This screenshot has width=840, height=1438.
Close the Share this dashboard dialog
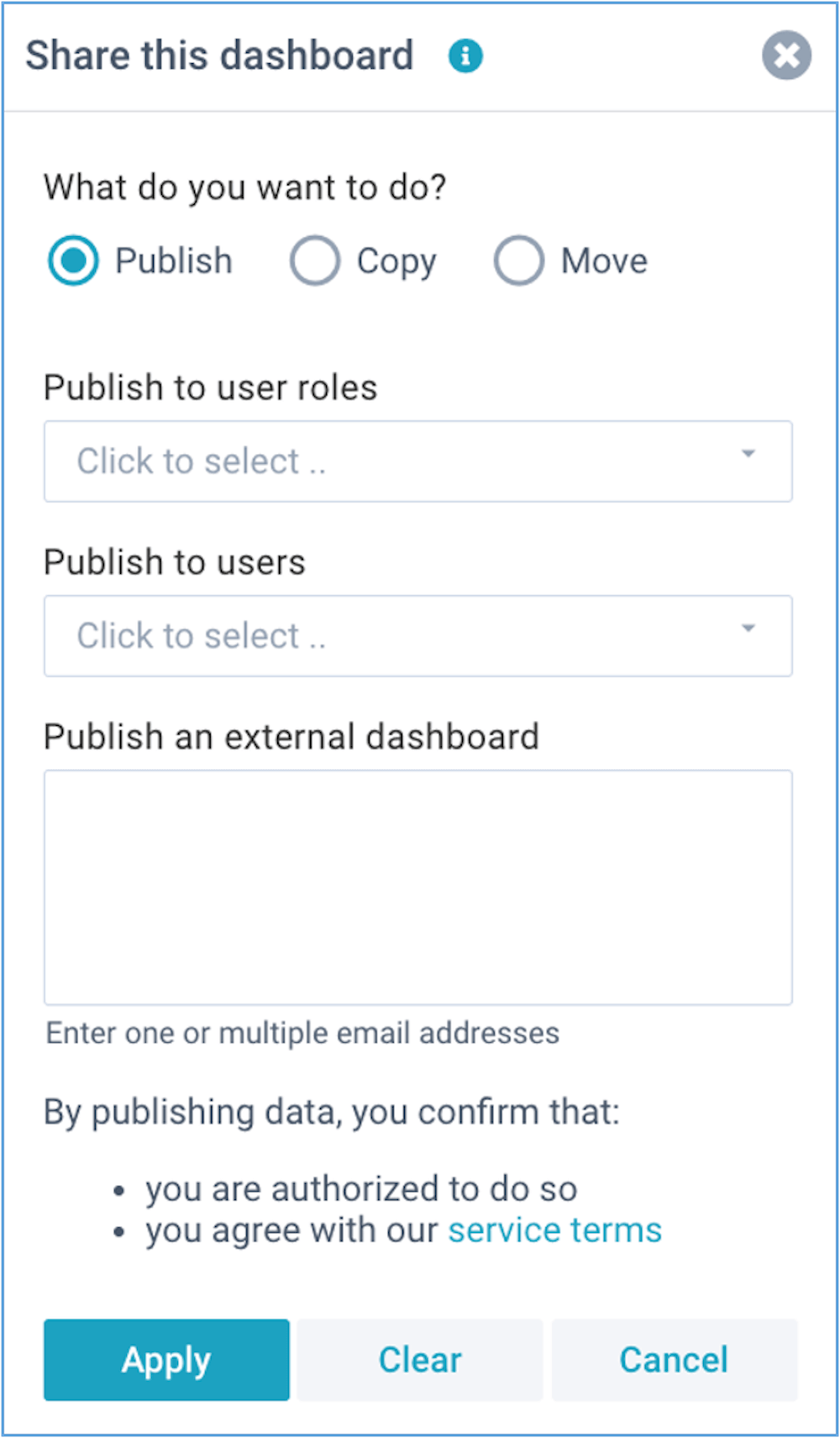786,55
